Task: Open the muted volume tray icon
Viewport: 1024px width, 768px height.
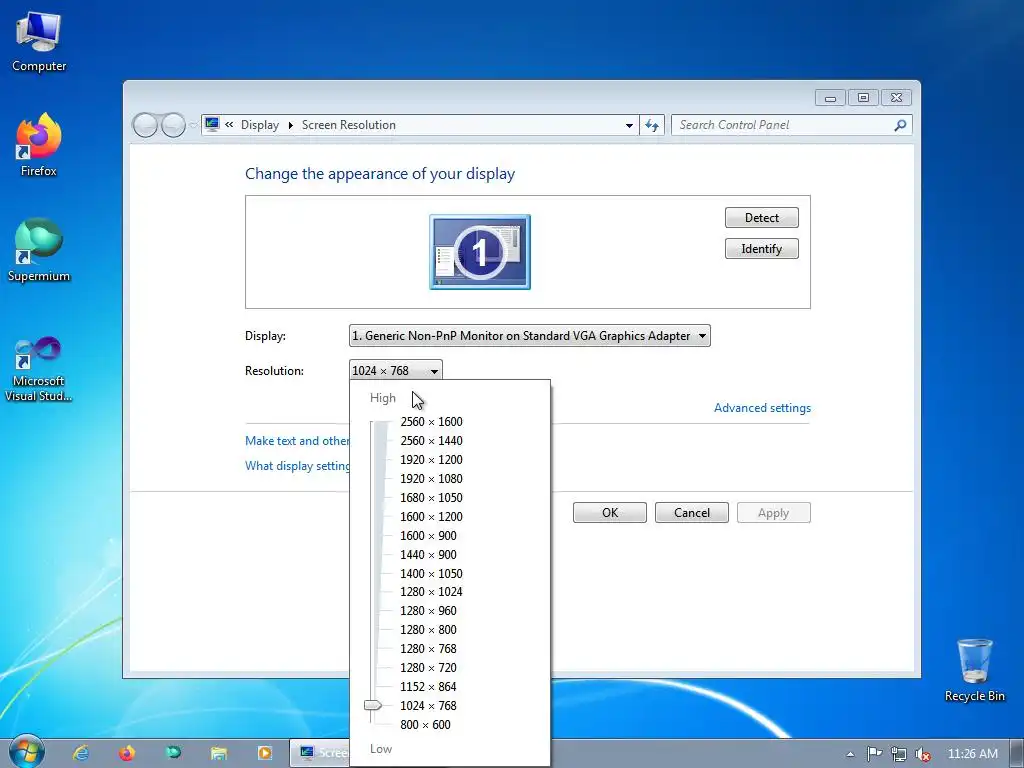Action: (922, 754)
